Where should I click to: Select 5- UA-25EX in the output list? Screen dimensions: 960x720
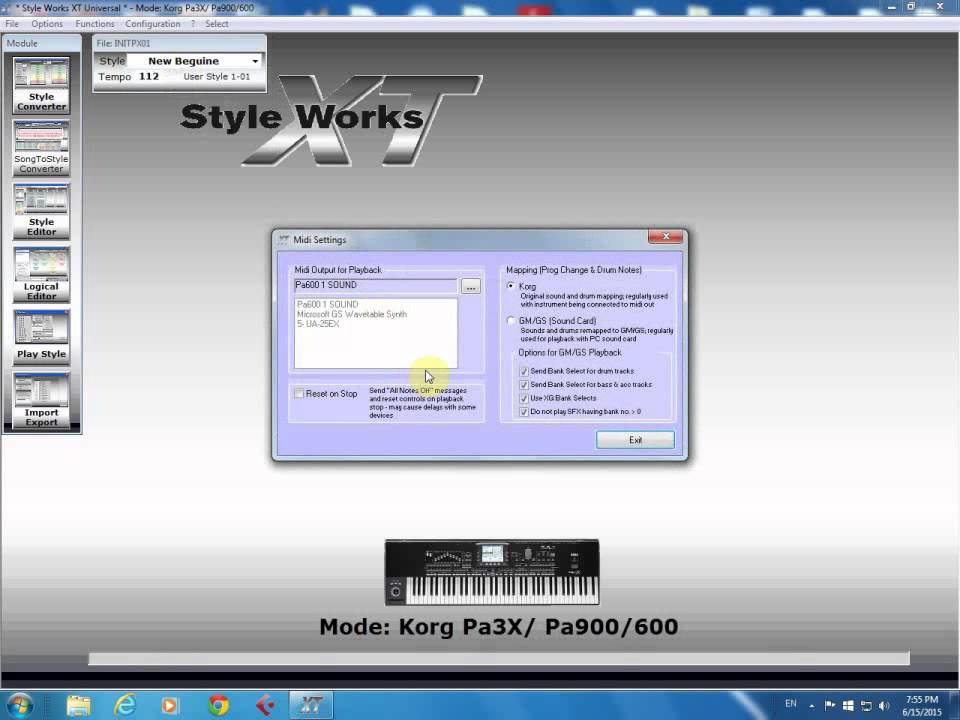click(x=318, y=324)
